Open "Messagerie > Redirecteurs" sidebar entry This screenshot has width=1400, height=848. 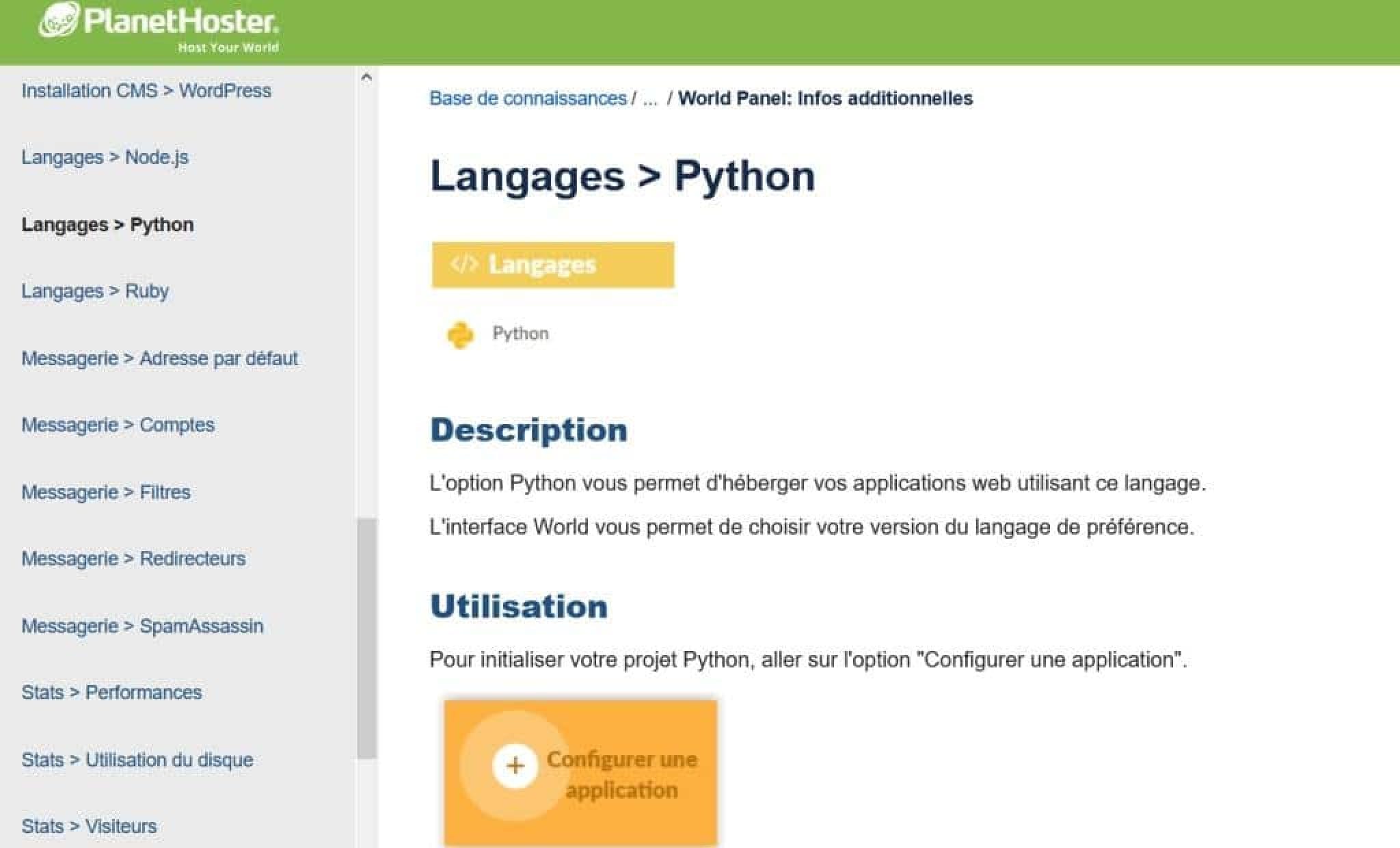(x=134, y=558)
